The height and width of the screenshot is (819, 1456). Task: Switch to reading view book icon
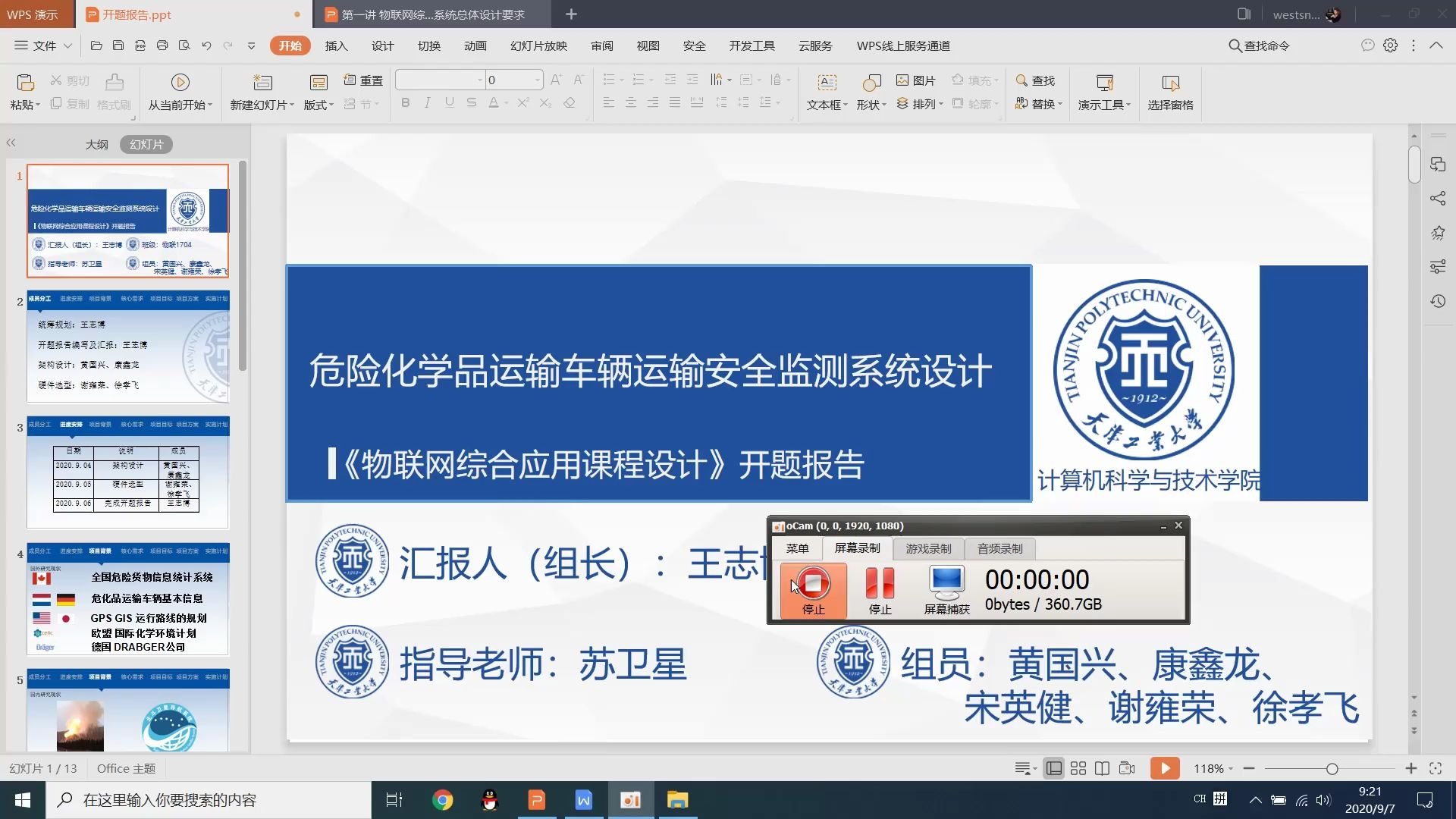pos(1103,768)
